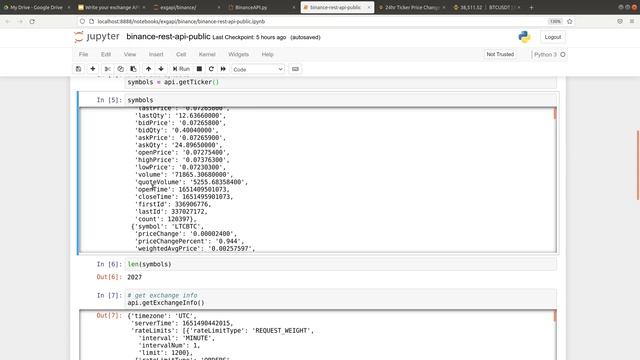Open the browser hamburger menu
Viewport: 640px width, 360px height.
point(632,21)
